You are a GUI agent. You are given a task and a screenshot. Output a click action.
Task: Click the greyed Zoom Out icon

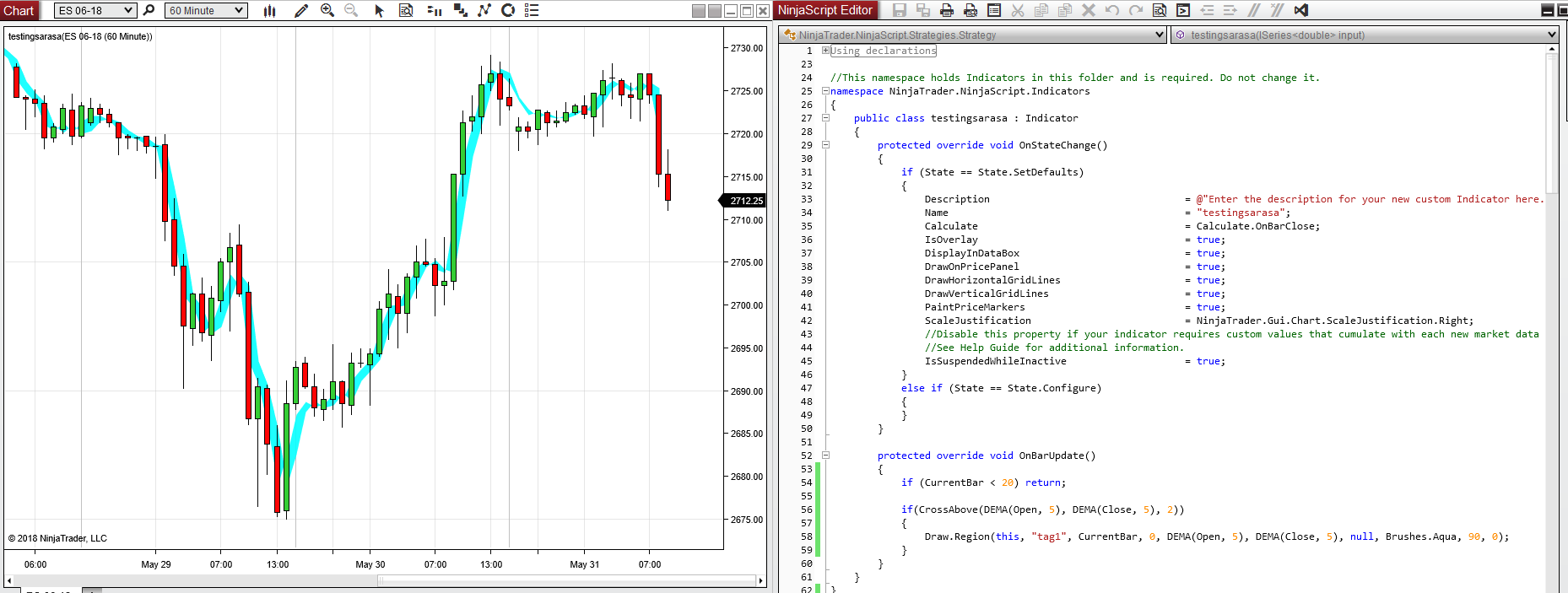click(x=351, y=10)
